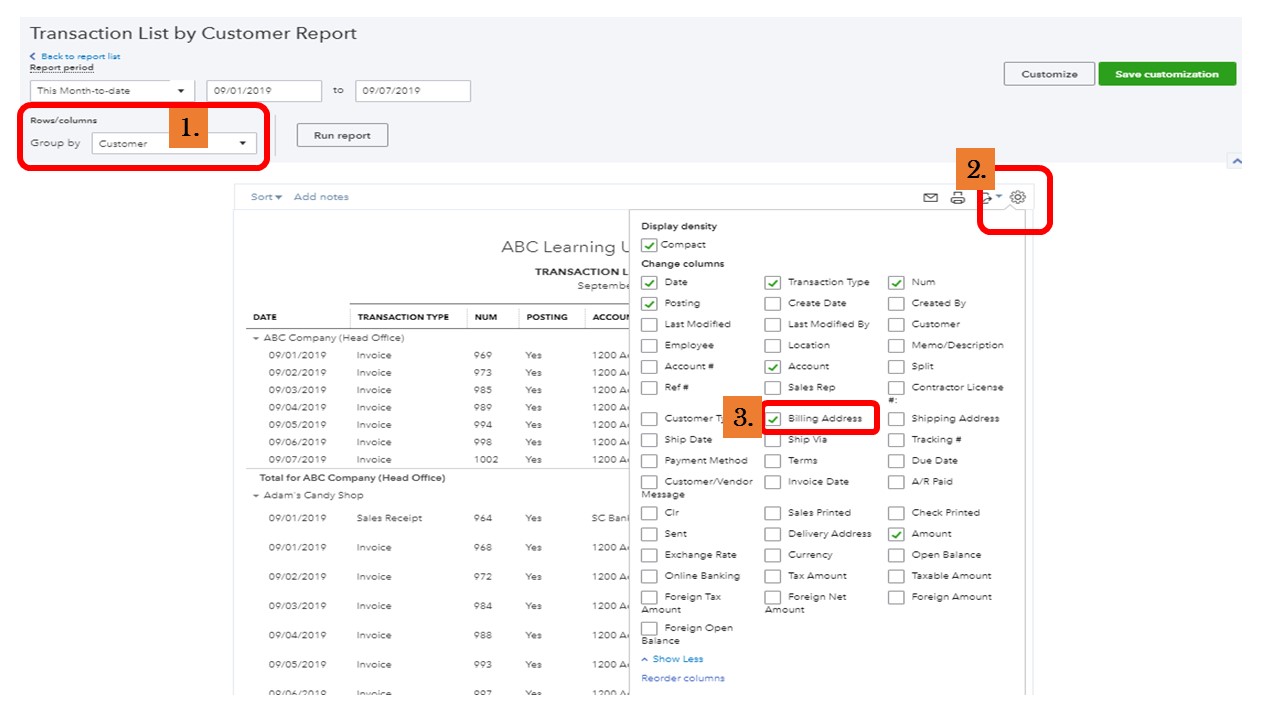Check the Due Date column option
This screenshot has height=720, width=1280.
896,461
